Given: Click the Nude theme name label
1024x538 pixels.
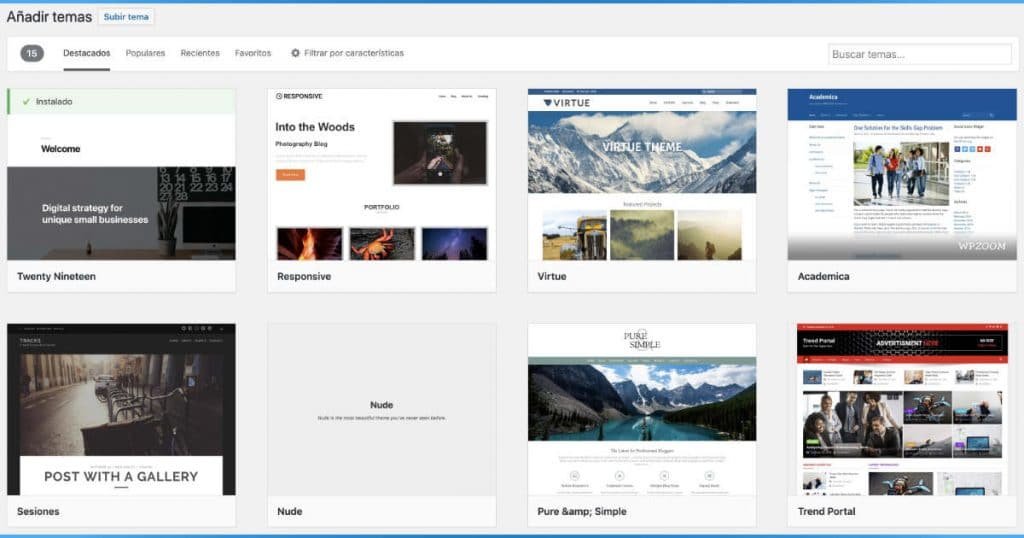Looking at the screenshot, I should click(x=289, y=511).
